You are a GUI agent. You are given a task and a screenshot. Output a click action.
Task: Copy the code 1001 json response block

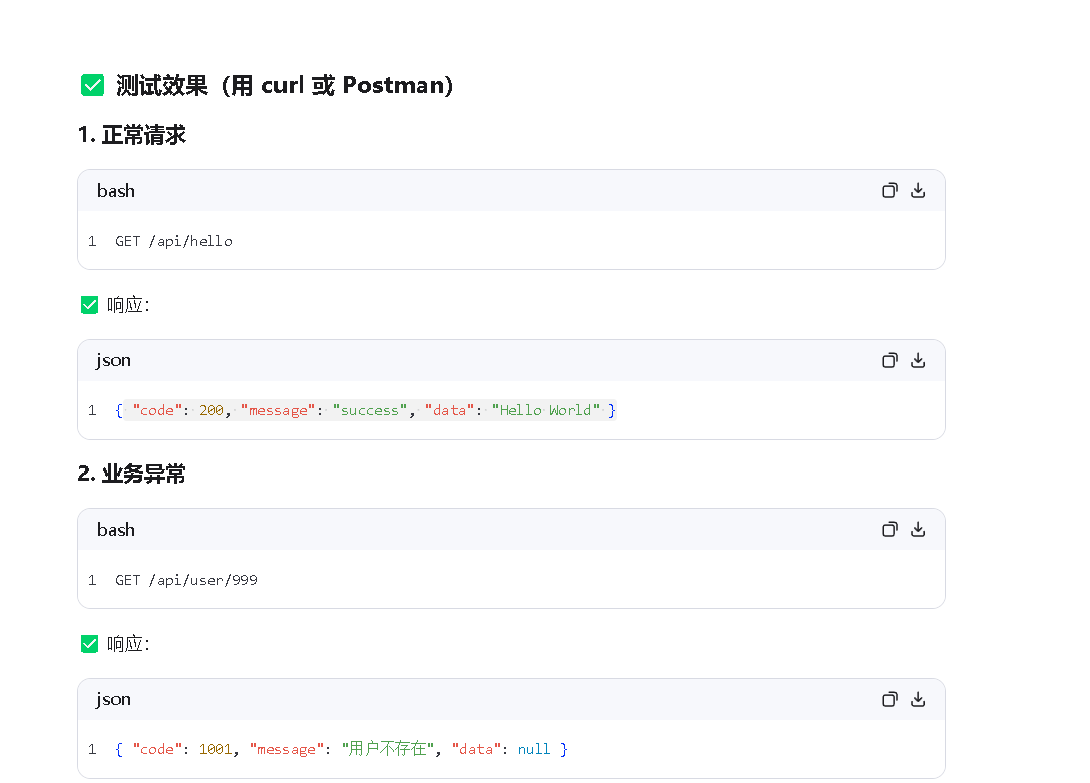click(x=890, y=700)
